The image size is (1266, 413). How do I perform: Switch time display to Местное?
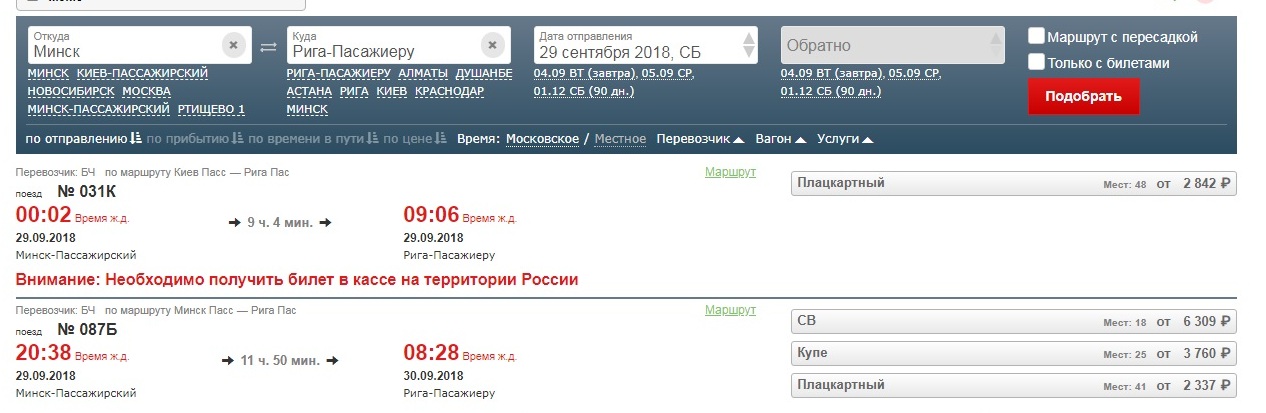(x=620, y=139)
